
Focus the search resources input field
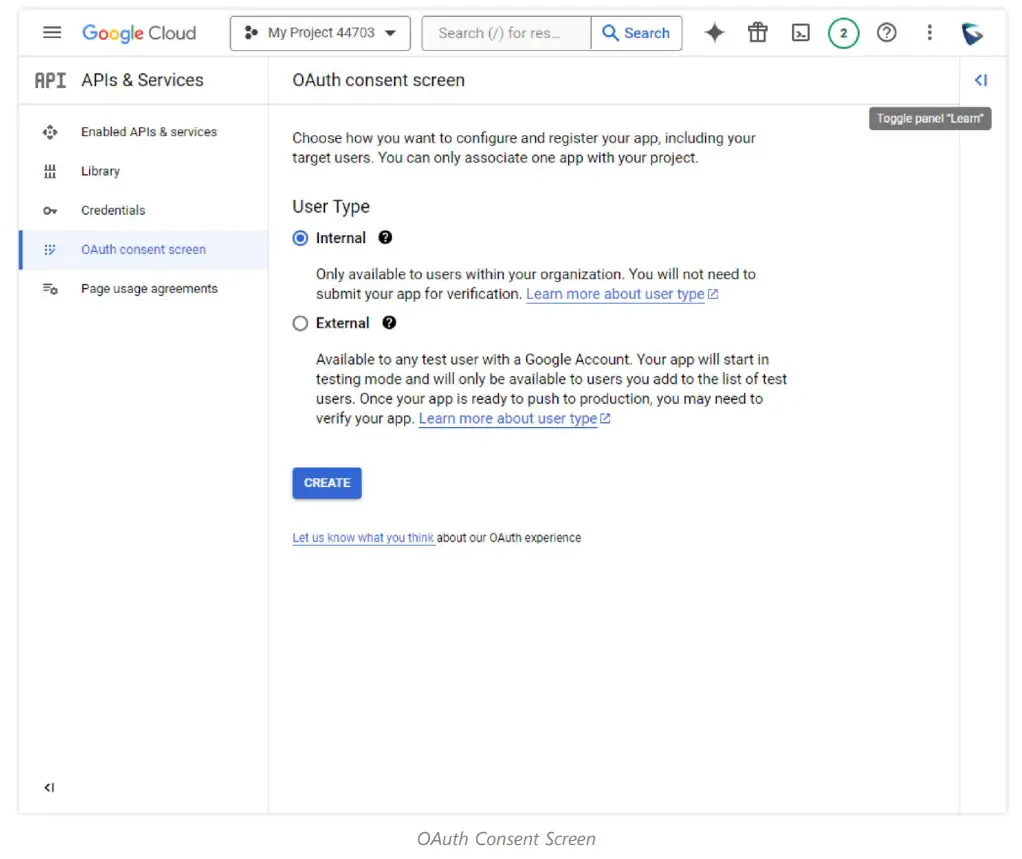click(506, 33)
